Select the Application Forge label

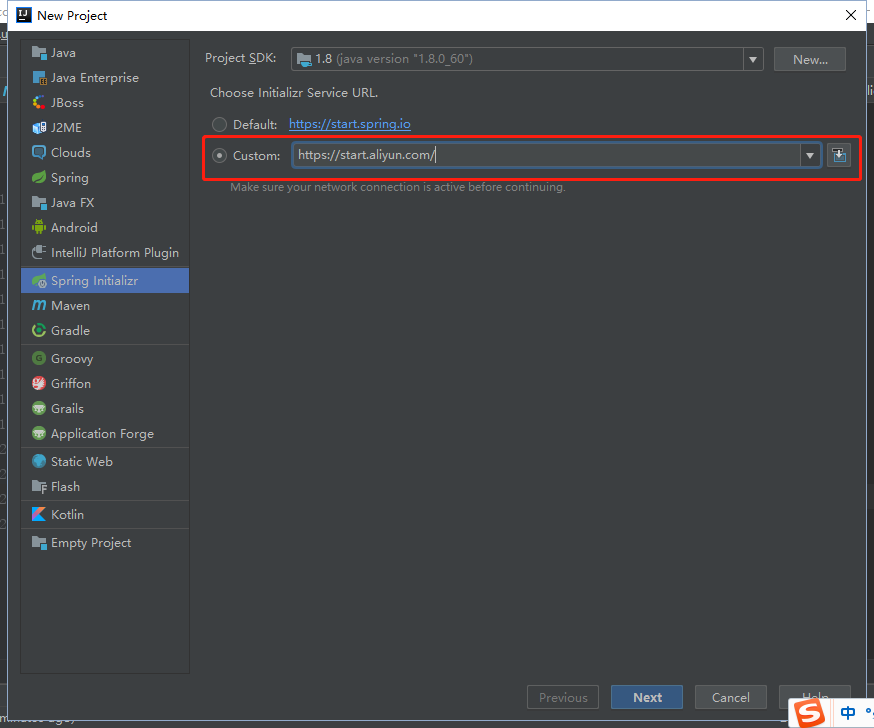pyautogui.click(x=103, y=434)
